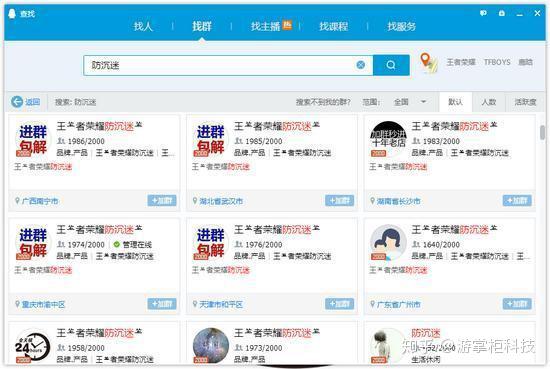Sort results by 活跃度

[525, 102]
